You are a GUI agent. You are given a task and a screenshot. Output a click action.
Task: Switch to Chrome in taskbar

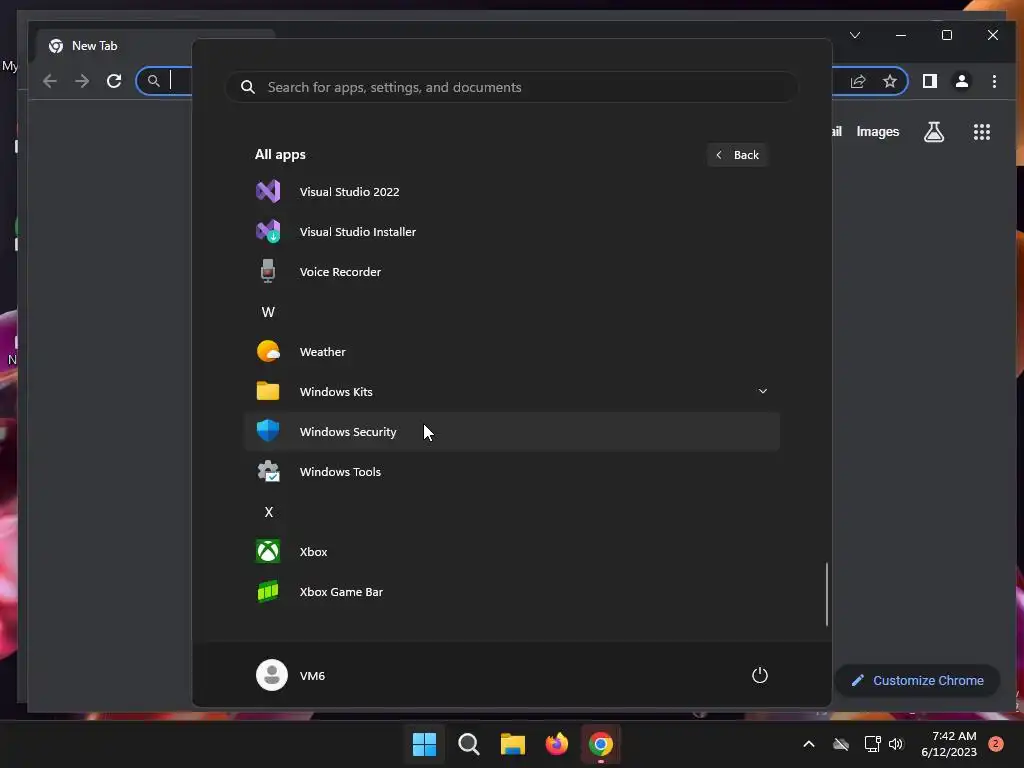click(601, 744)
